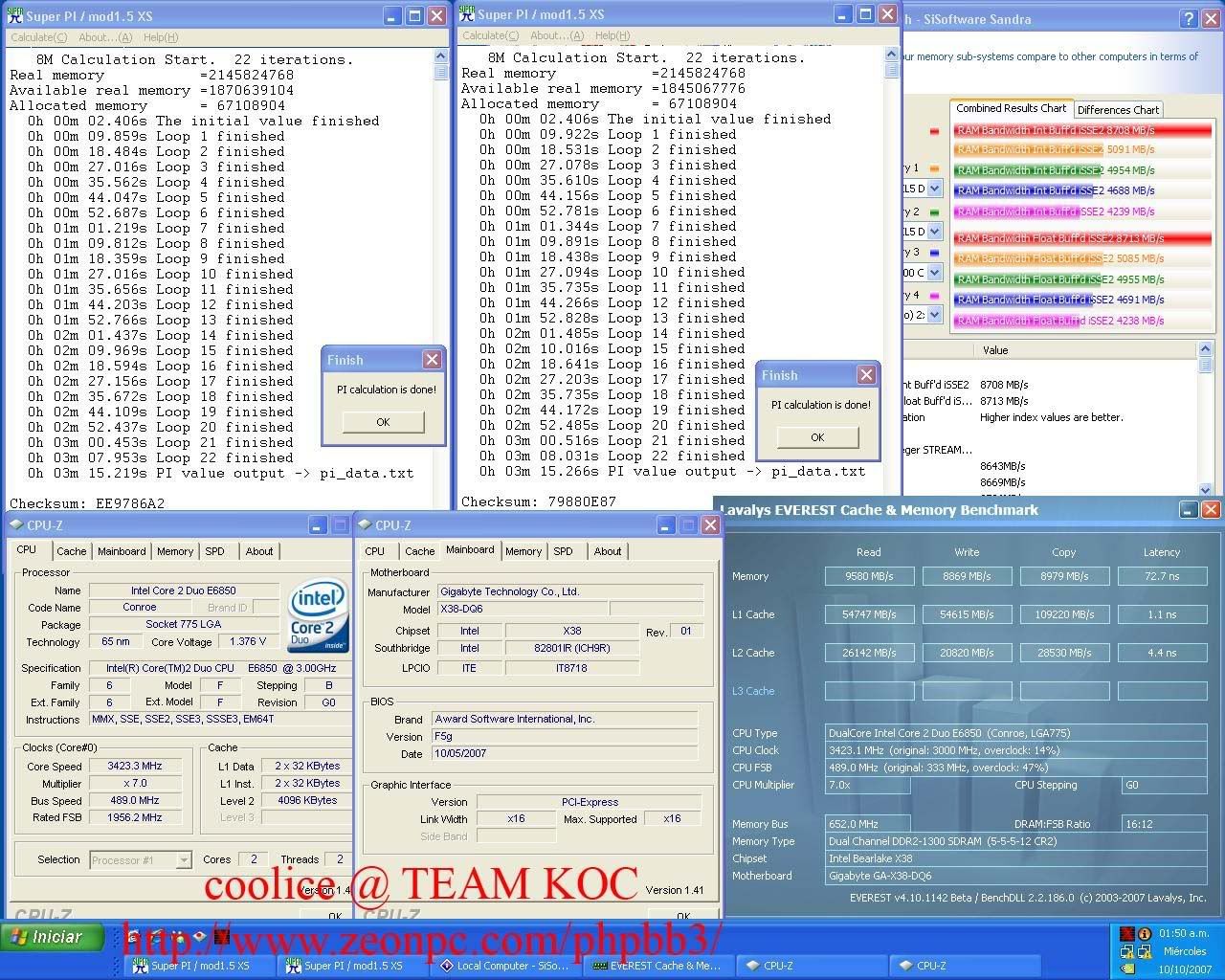This screenshot has width=1225, height=980.
Task: Click Super PI title icon, checksum EE9786A2 window
Action: pos(14,15)
